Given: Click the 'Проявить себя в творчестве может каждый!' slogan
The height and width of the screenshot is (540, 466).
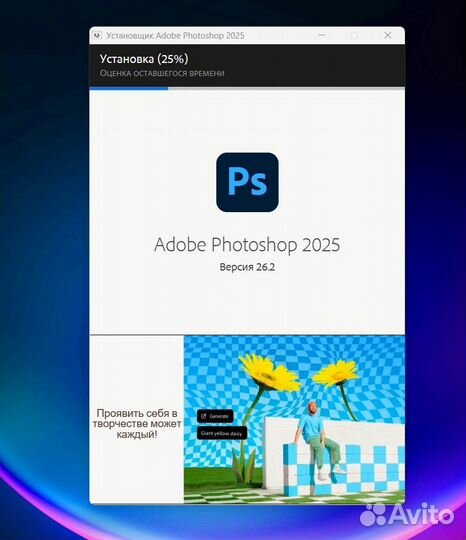Looking at the screenshot, I should [137, 424].
